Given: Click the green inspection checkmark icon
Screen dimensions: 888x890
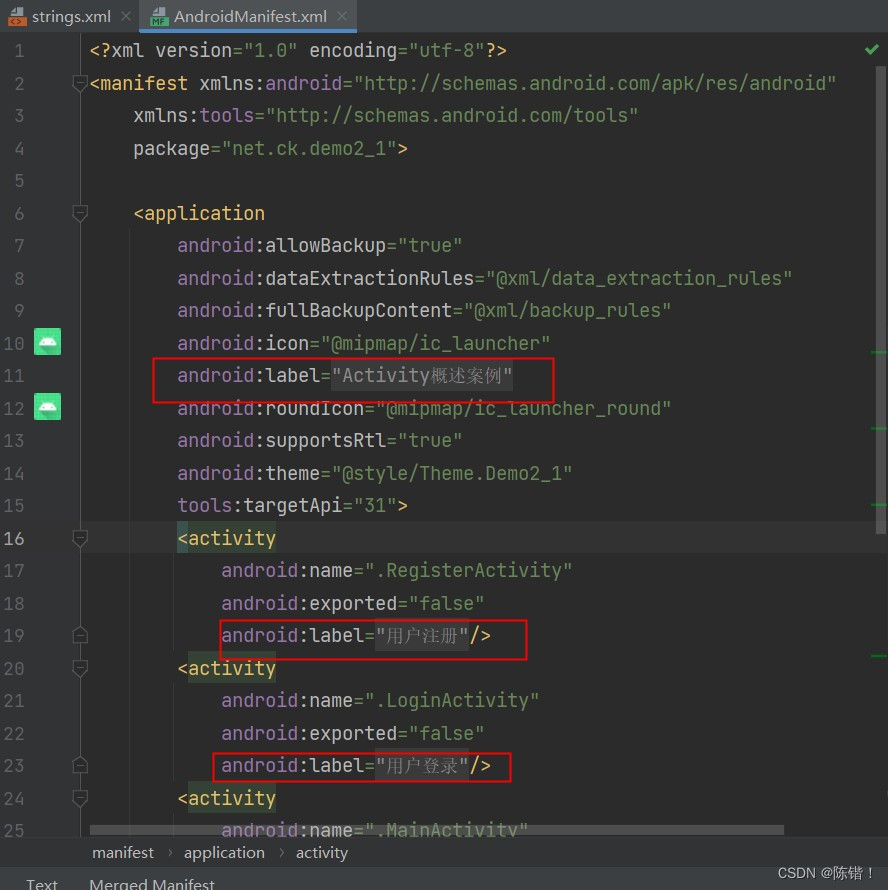Looking at the screenshot, I should (x=872, y=50).
